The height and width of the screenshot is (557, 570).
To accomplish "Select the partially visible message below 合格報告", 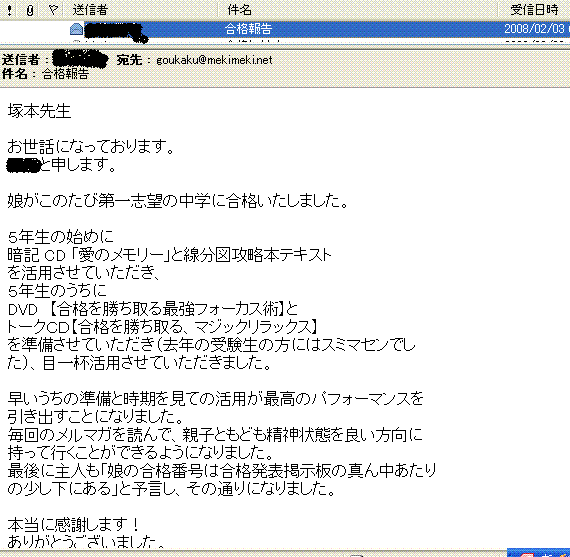I will pyautogui.click(x=285, y=41).
